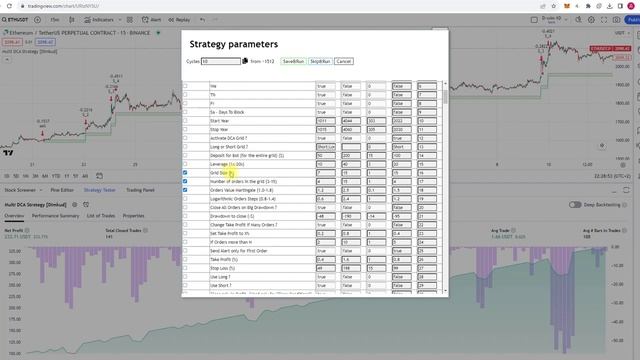Create an Alert from toolbar
The width and height of the screenshot is (640, 360).
tap(151, 20)
